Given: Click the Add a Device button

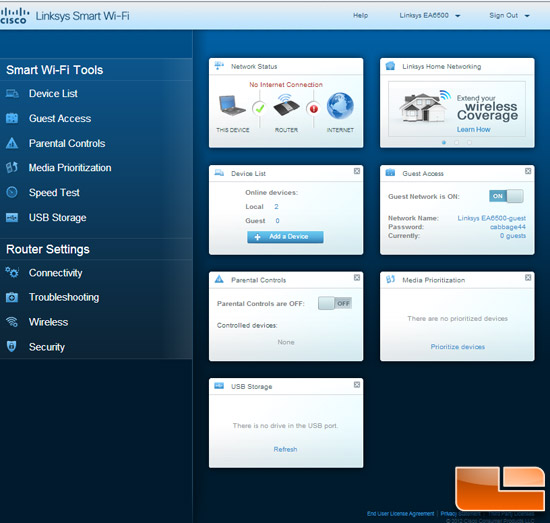Looking at the screenshot, I should (x=285, y=237).
